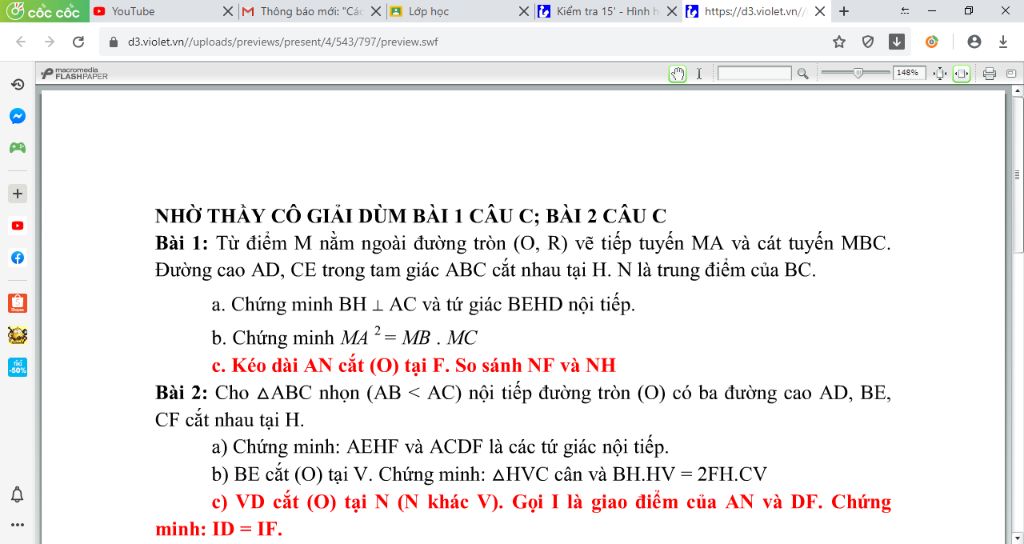This screenshot has width=1024, height=544.
Task: Click heading NHỜ THẦY CÔ GIẢI DÙM
Action: pyautogui.click(x=410, y=216)
